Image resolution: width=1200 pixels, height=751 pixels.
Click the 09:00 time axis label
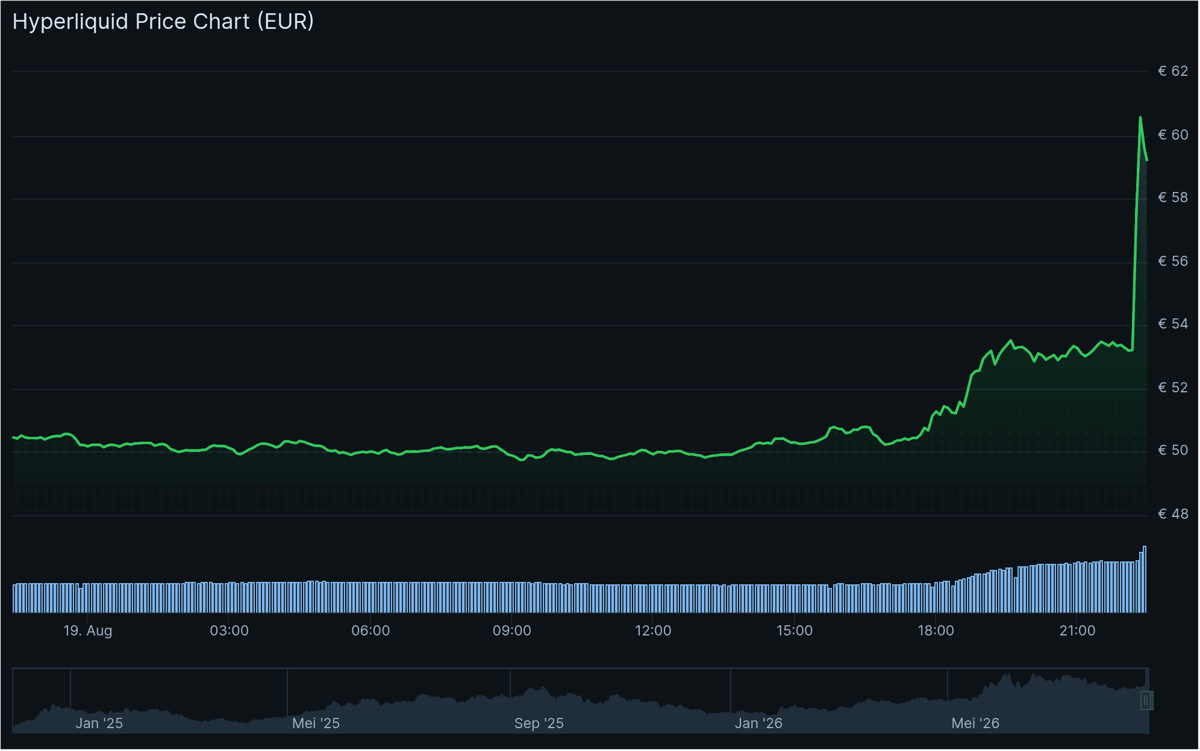click(512, 631)
